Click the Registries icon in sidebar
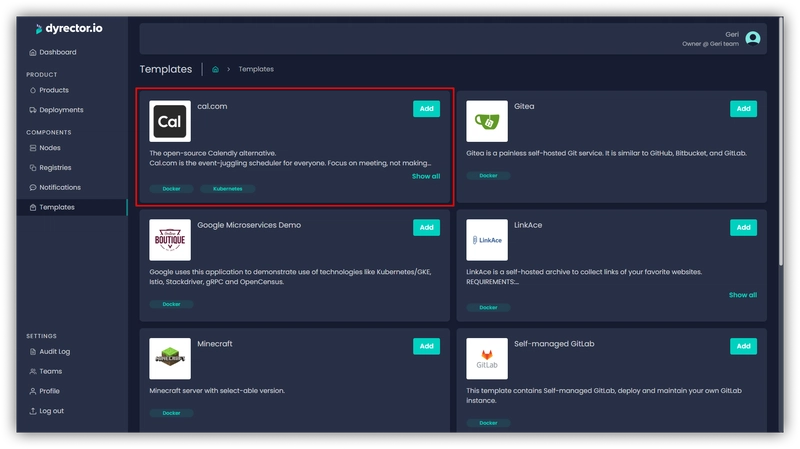This screenshot has width=800, height=449. coord(33,167)
